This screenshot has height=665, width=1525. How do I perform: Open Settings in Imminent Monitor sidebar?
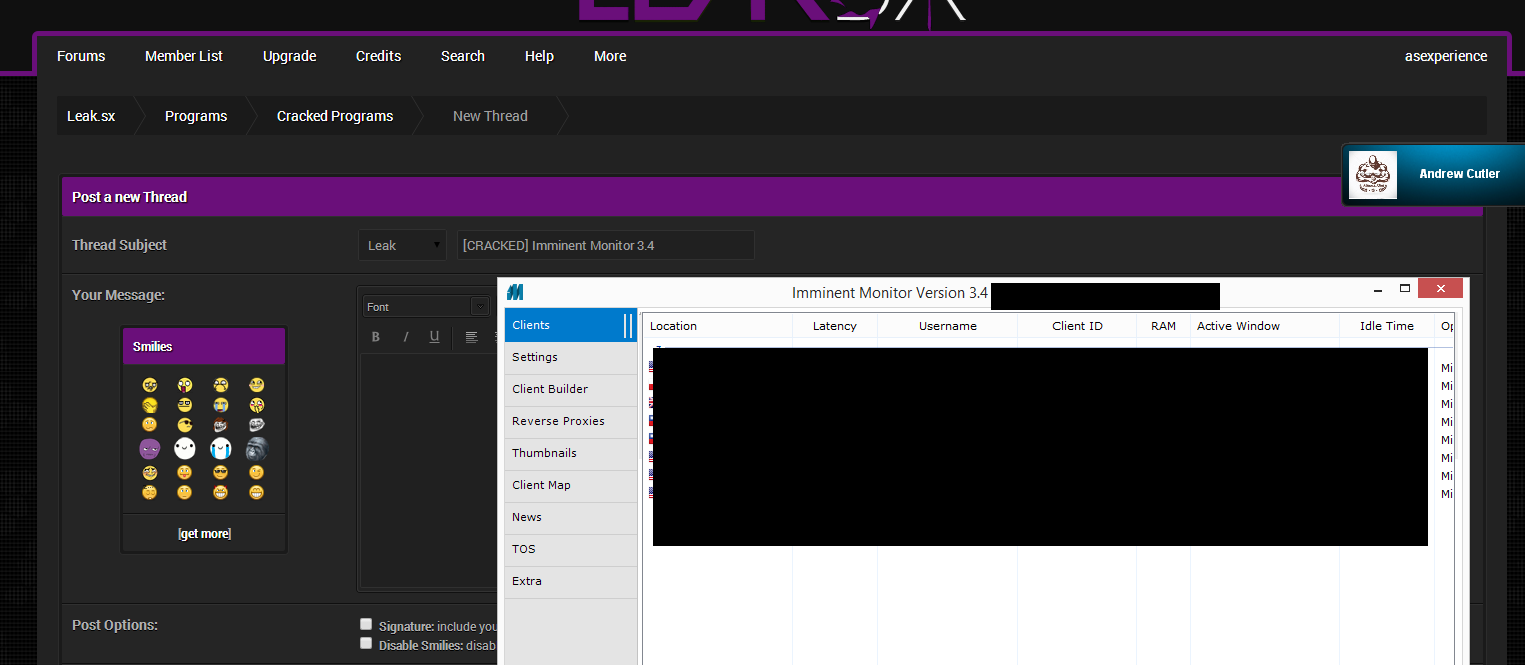pos(570,357)
